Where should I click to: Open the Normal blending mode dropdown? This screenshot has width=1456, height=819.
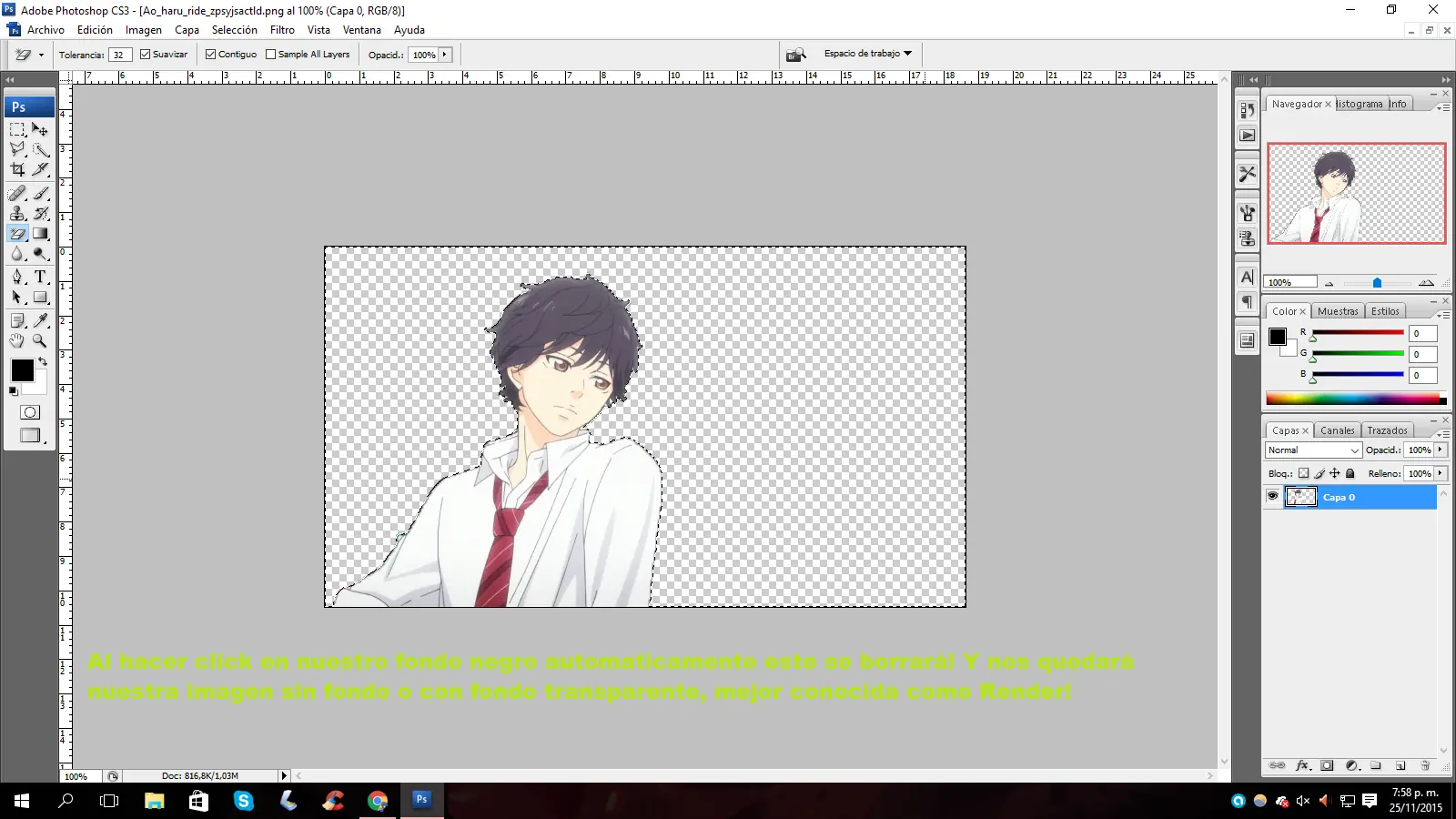click(1313, 450)
